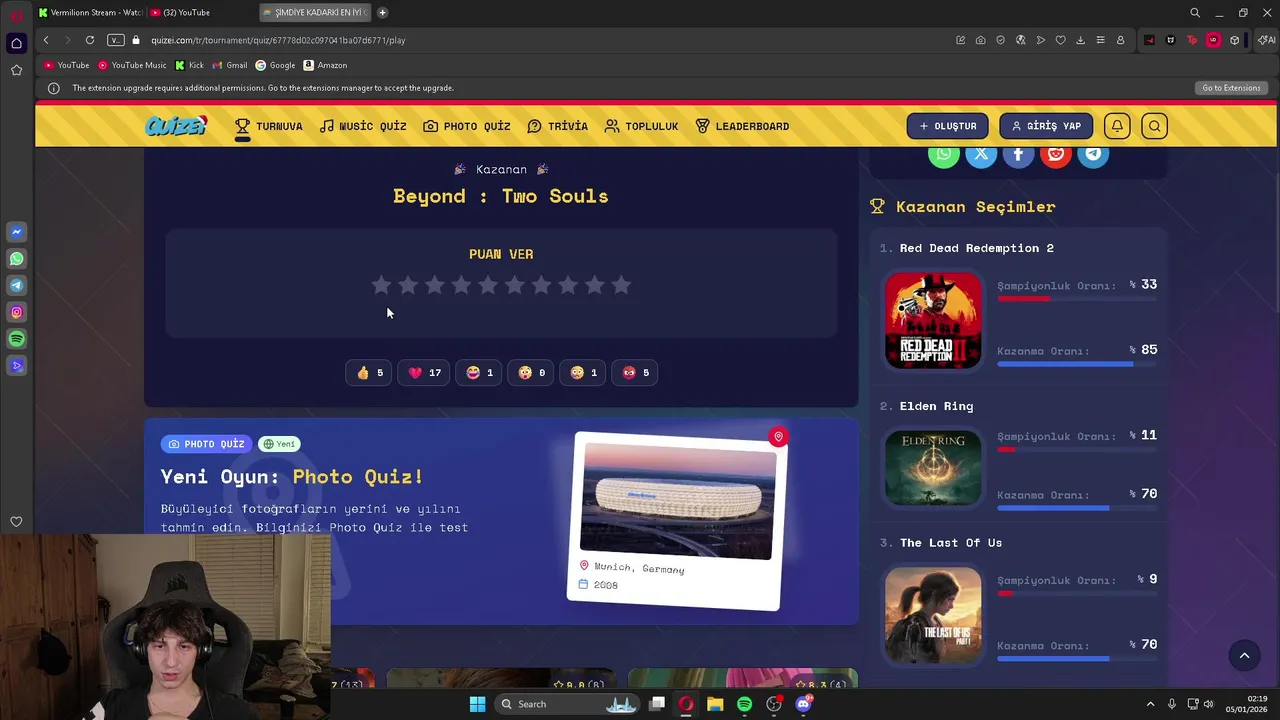Switch to Vermilionn Stream tab
The height and width of the screenshot is (720, 1280).
click(x=90, y=12)
